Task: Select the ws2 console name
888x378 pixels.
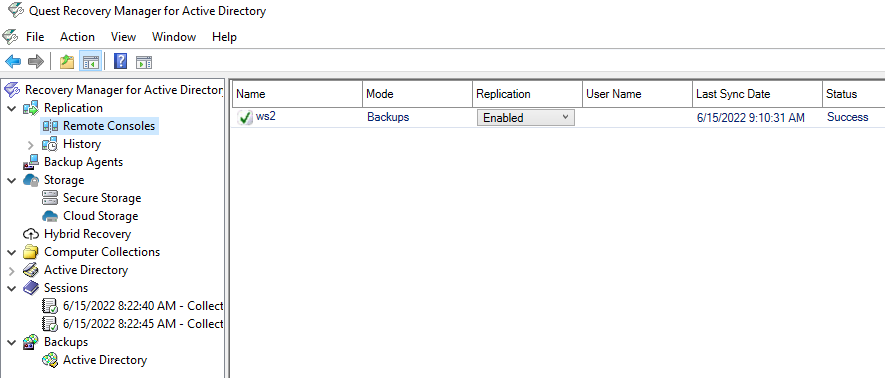Action: pos(265,117)
